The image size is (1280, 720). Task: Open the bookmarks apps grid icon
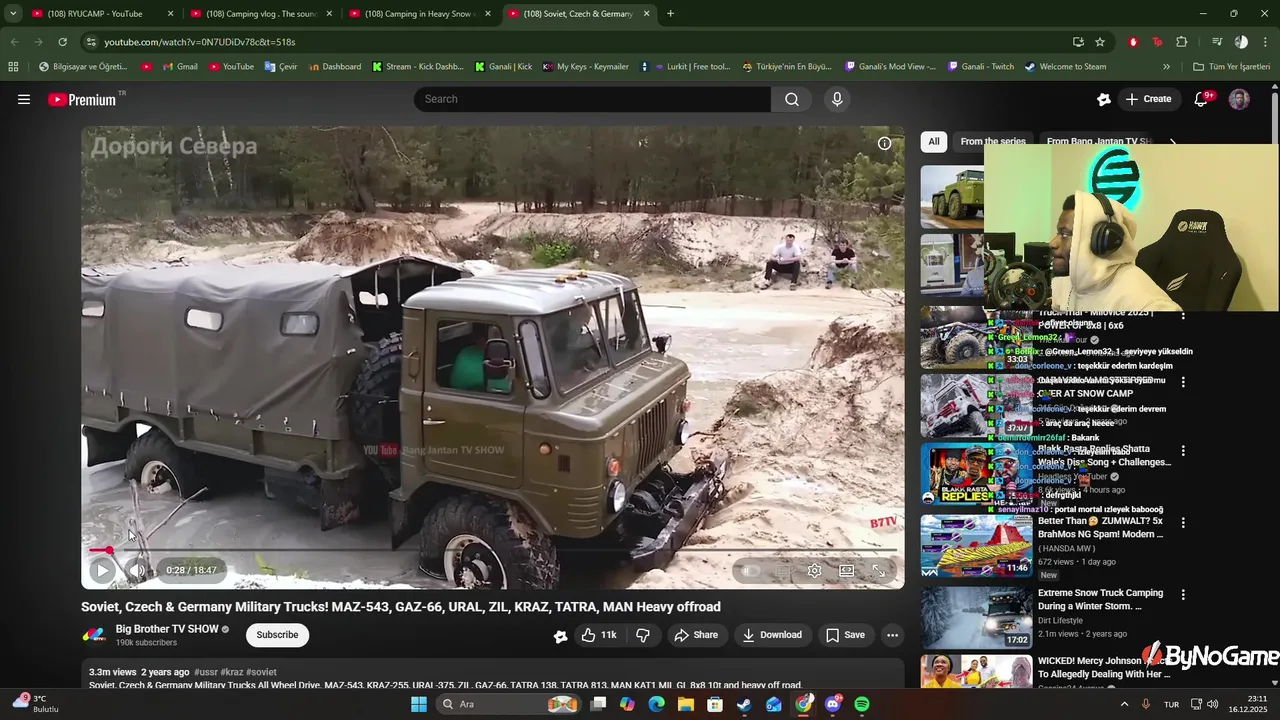coord(13,67)
